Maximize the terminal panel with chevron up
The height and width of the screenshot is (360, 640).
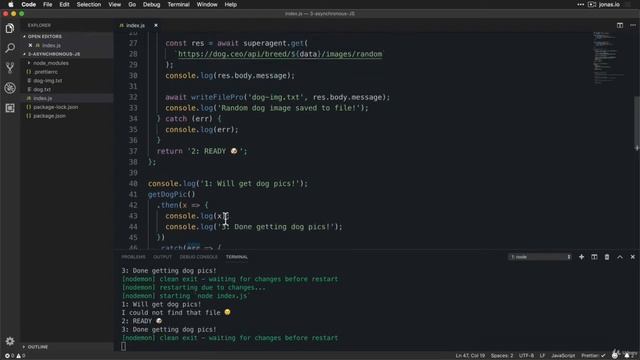pos(620,257)
